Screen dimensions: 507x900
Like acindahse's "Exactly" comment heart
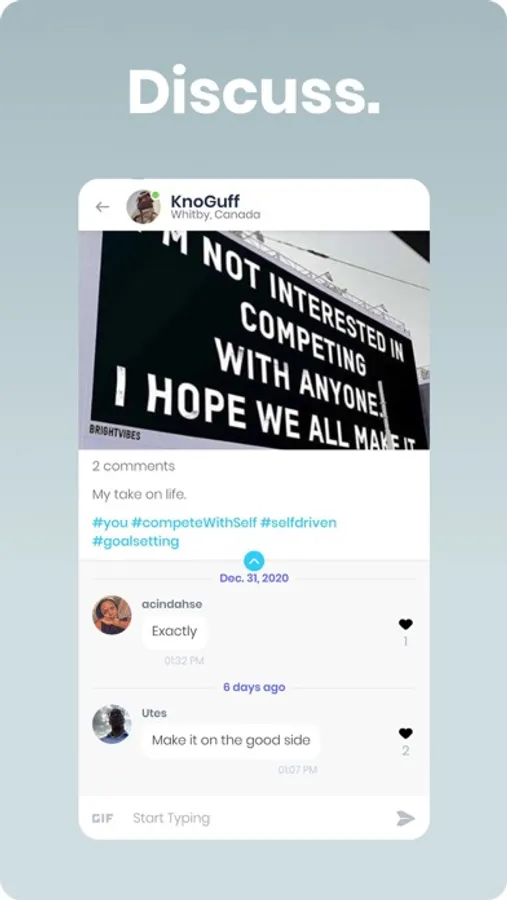(x=406, y=624)
